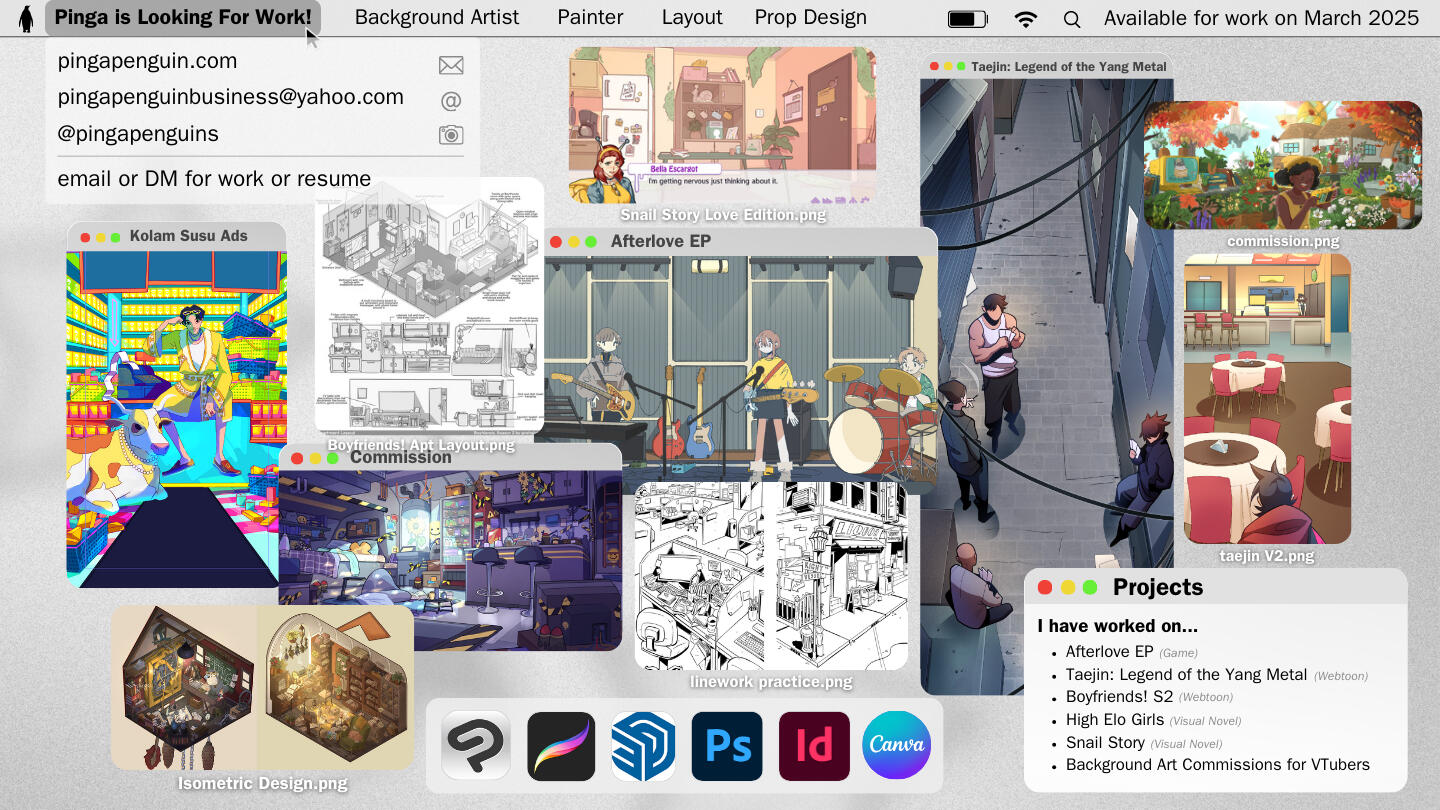This screenshot has height=810, width=1440.
Task: Click the yellow minimize button on Afterlove EP
Action: coord(574,242)
